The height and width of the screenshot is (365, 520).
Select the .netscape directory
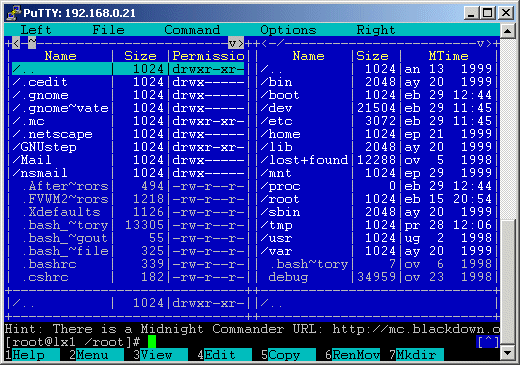128,134
